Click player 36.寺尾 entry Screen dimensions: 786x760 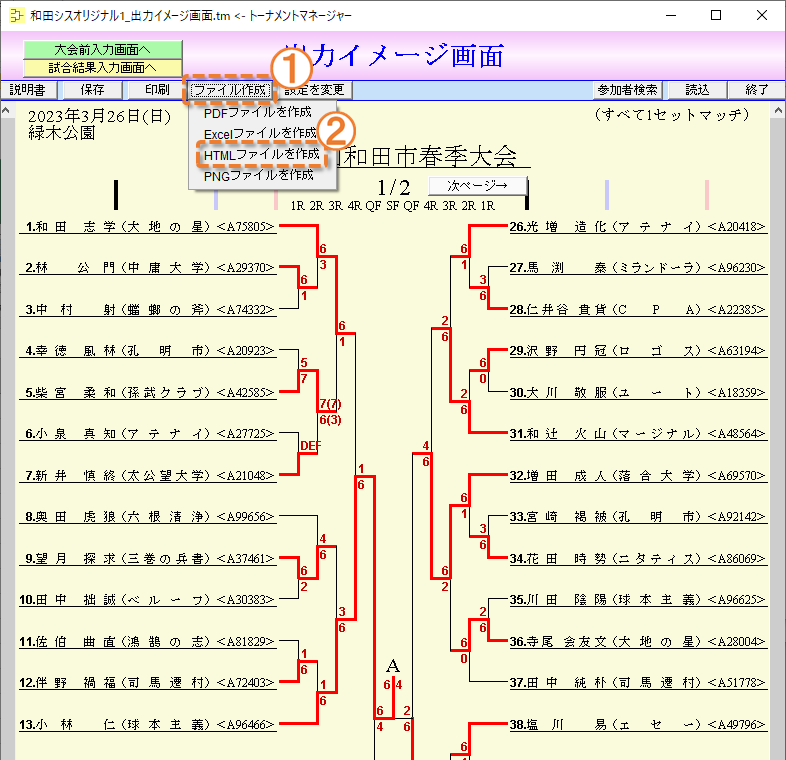tap(638, 641)
